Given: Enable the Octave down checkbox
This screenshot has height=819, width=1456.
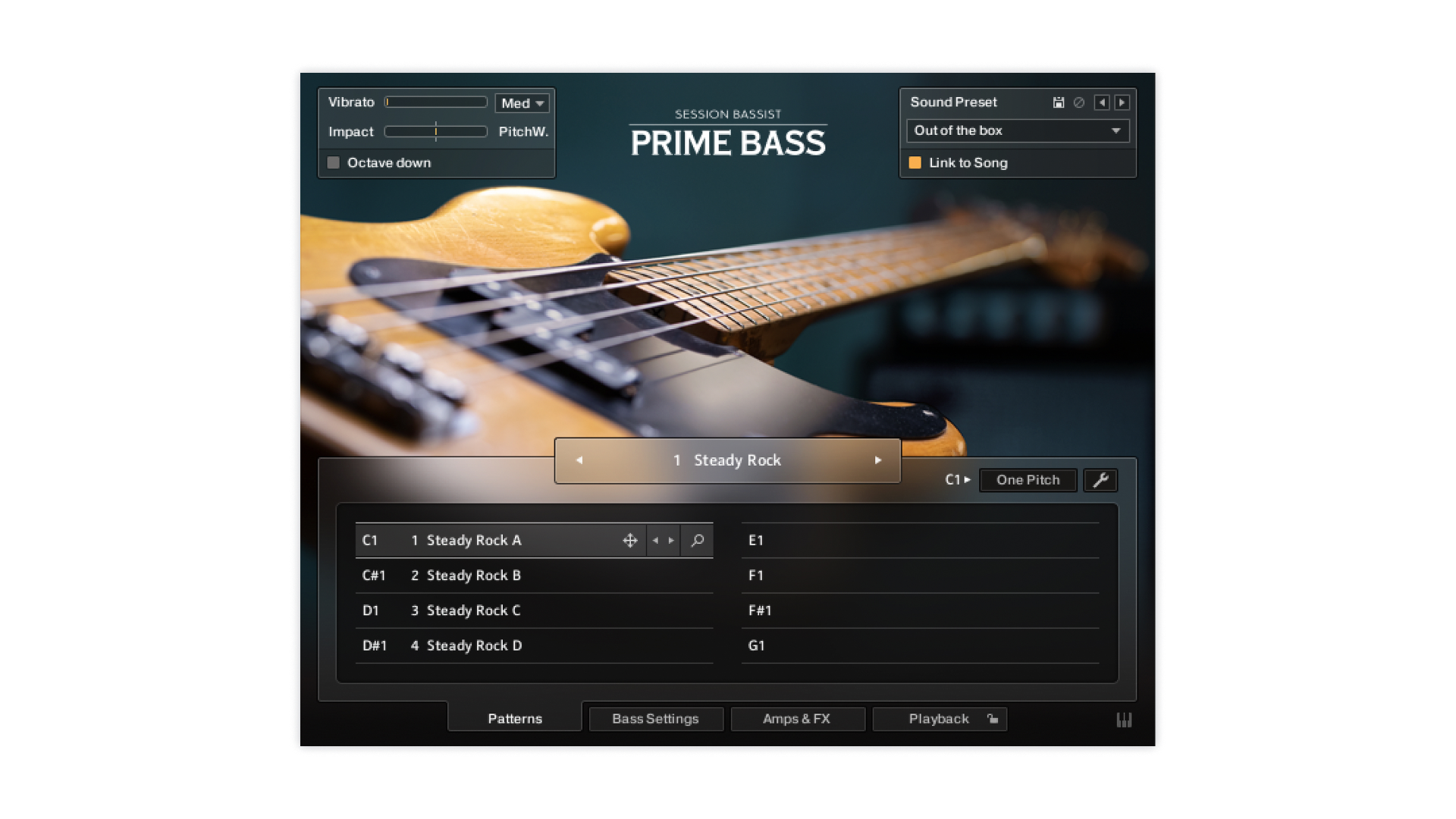Looking at the screenshot, I should [x=334, y=163].
